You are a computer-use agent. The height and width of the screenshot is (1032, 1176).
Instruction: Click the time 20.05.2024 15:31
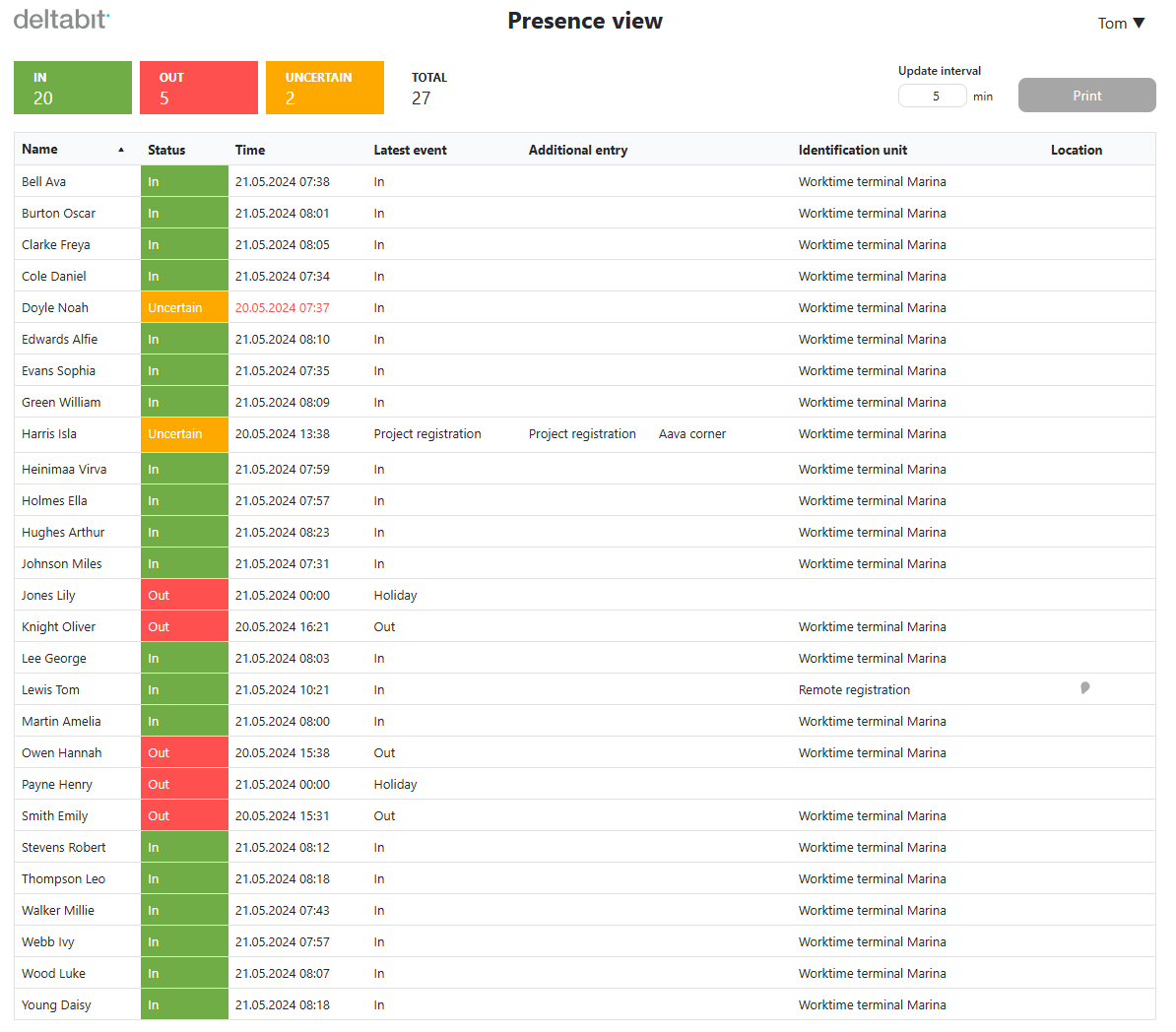[x=282, y=815]
